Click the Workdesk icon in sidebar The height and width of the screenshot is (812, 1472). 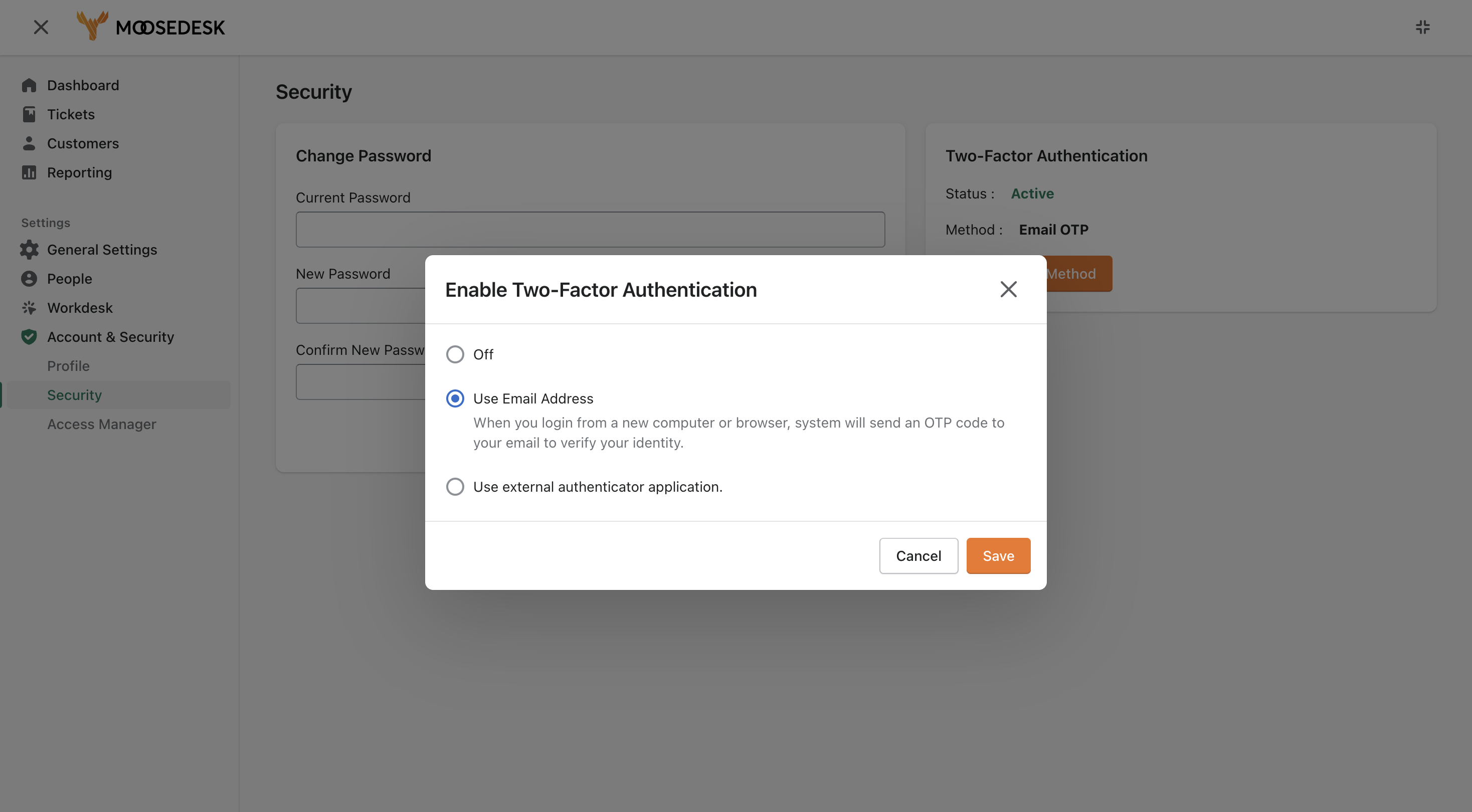click(x=29, y=308)
